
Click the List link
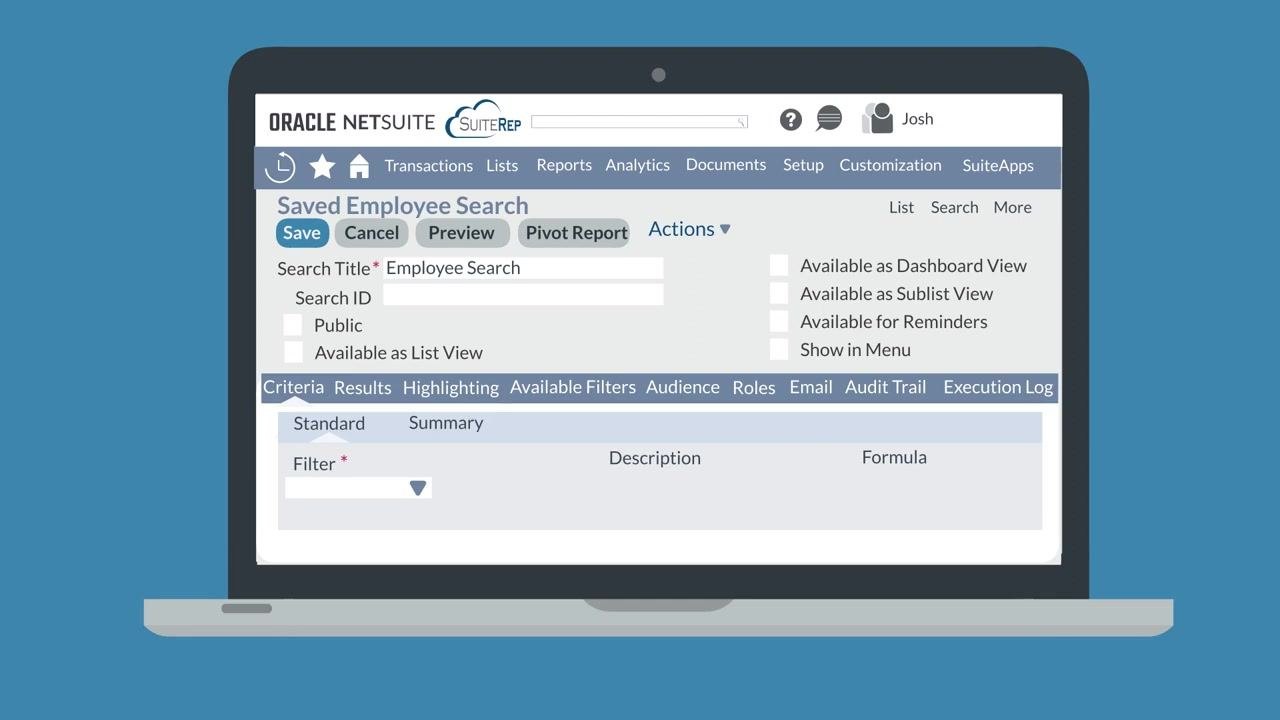[x=901, y=207]
